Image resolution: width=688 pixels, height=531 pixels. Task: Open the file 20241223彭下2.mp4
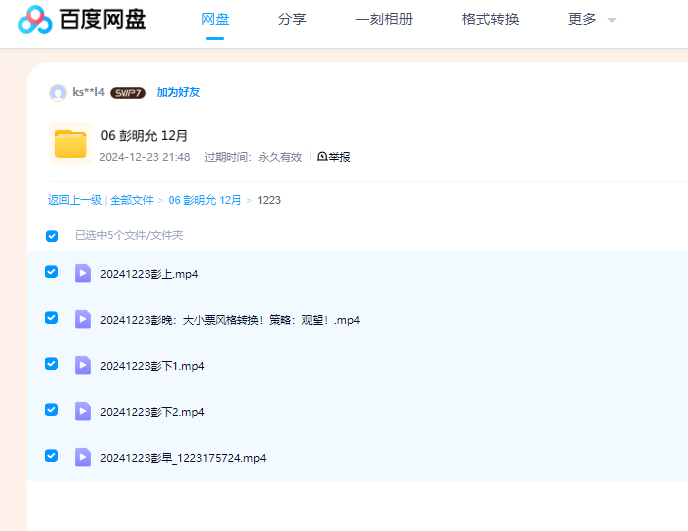click(152, 412)
